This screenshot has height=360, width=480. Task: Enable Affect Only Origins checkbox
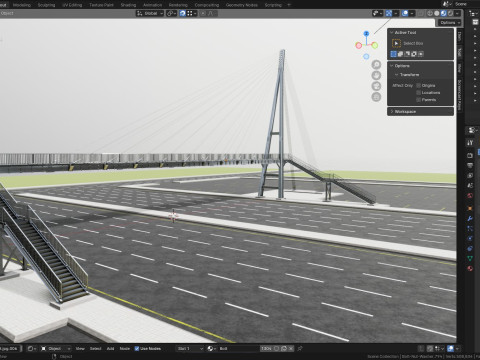[418, 86]
